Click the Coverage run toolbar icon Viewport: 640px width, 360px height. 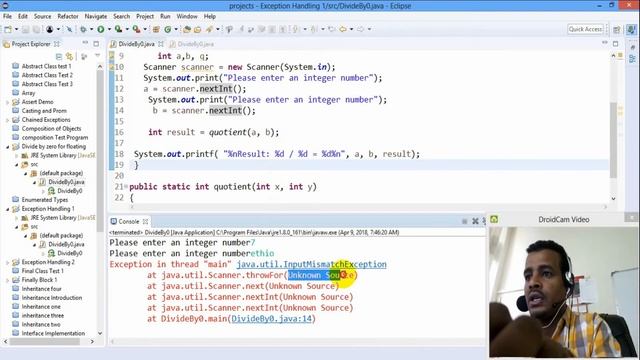[118, 29]
